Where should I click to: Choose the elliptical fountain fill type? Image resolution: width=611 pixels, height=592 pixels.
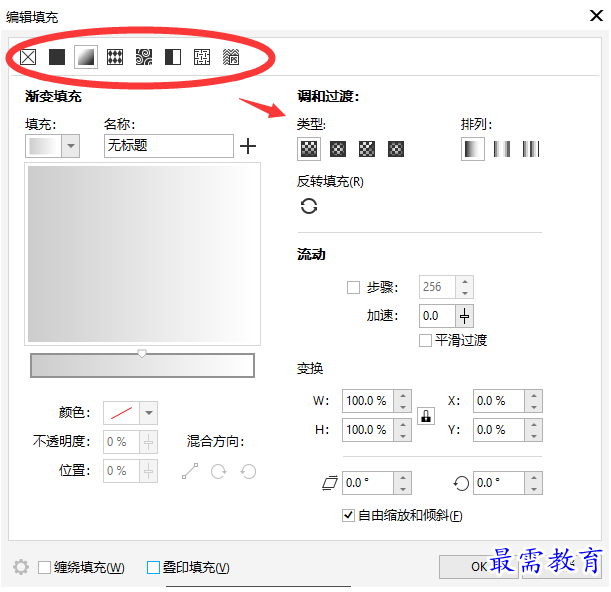(x=338, y=149)
